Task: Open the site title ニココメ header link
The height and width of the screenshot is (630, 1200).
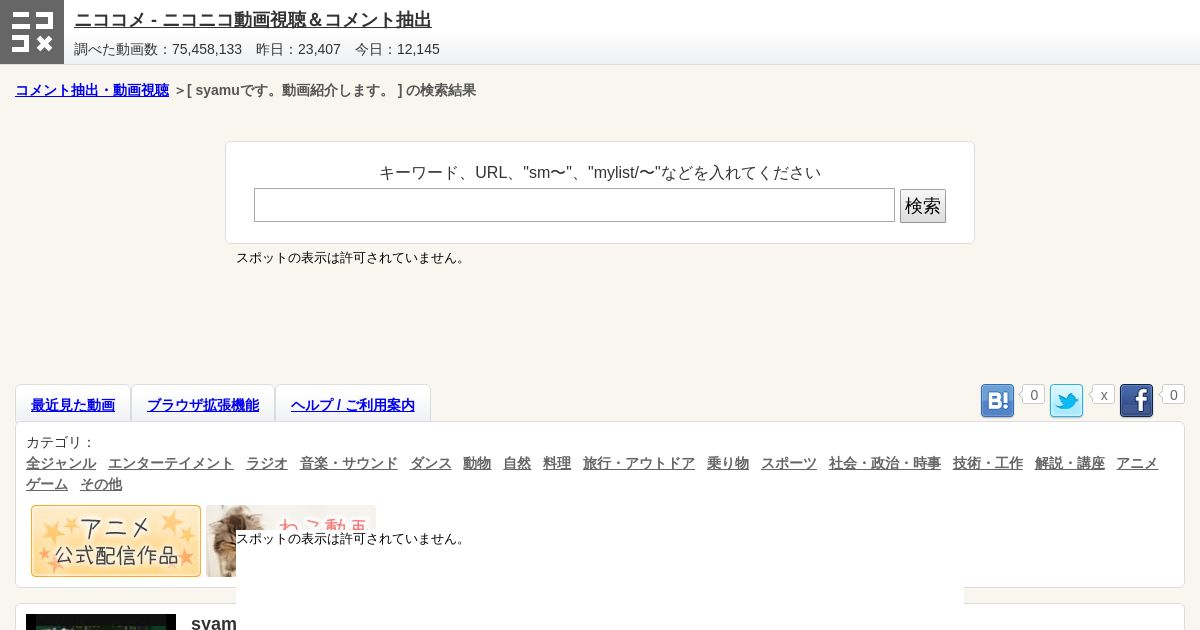Action: coord(253,20)
